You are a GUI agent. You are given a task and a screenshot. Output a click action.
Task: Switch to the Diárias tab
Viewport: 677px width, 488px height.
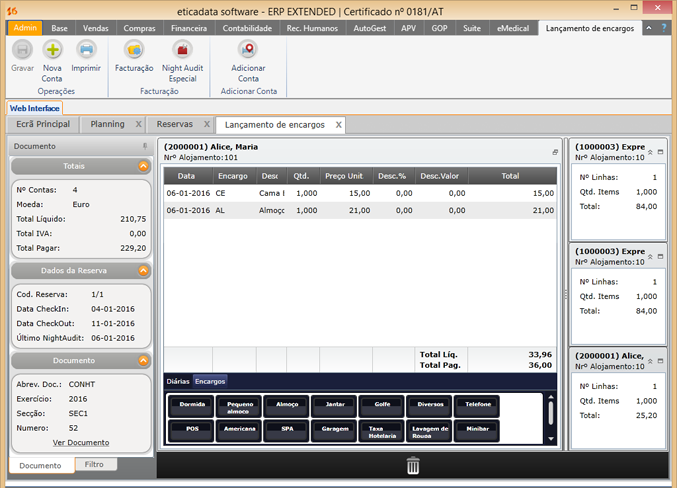(177, 381)
